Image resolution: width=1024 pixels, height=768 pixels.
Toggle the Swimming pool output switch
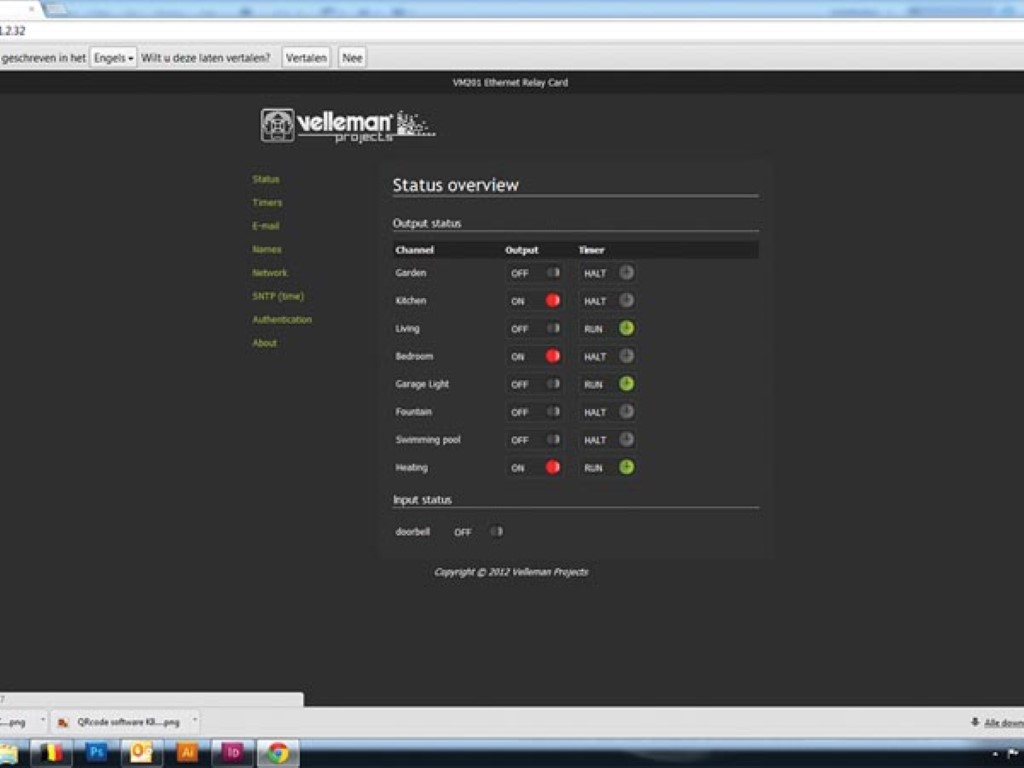(x=552, y=439)
